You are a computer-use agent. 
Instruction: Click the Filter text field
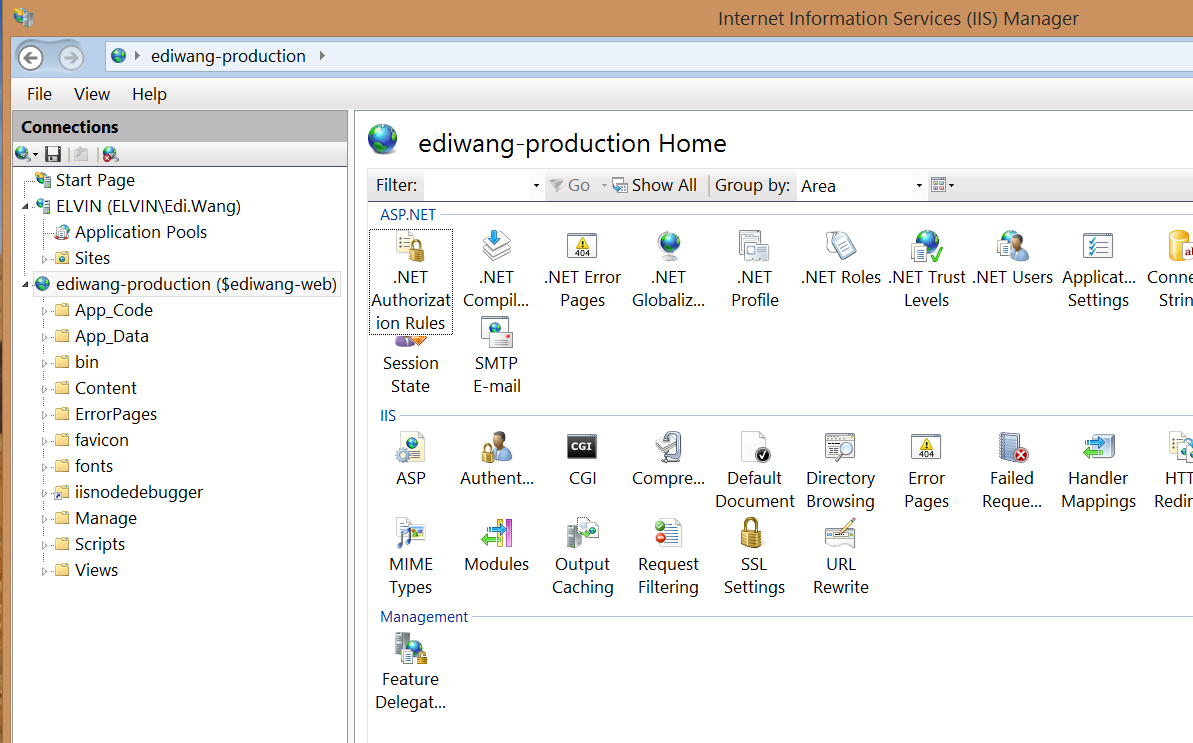click(477, 186)
